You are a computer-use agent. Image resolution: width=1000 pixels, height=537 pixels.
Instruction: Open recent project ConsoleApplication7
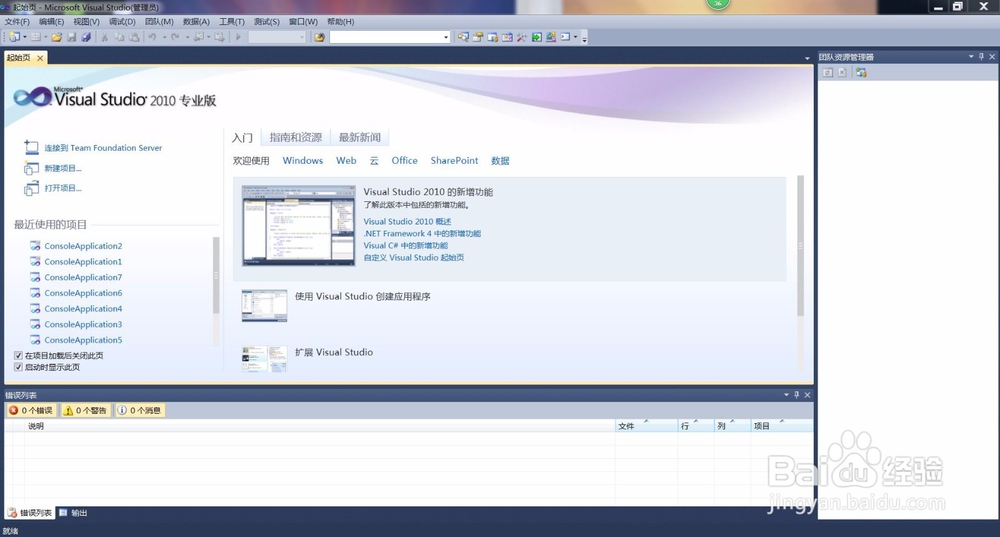coord(83,277)
